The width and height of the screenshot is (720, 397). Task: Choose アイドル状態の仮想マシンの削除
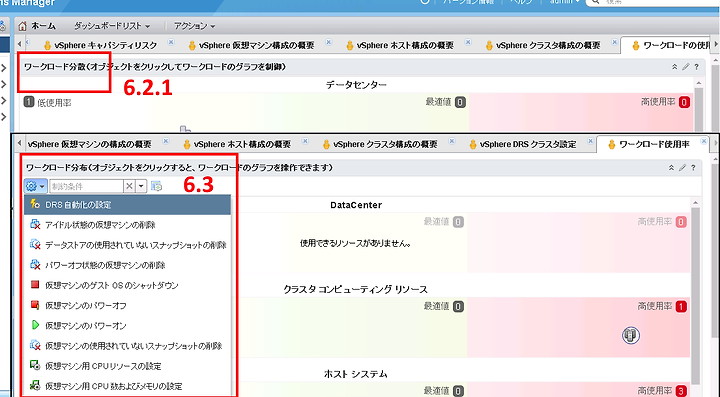(x=128, y=225)
